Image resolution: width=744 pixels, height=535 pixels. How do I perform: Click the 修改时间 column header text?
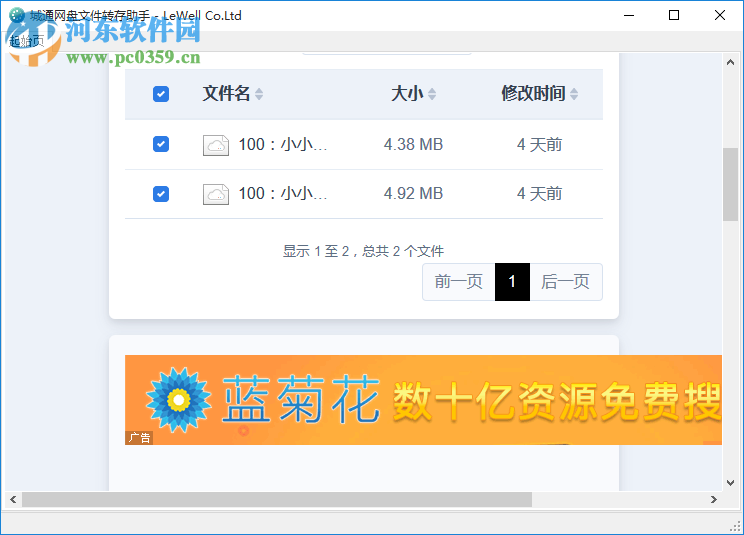coord(533,93)
